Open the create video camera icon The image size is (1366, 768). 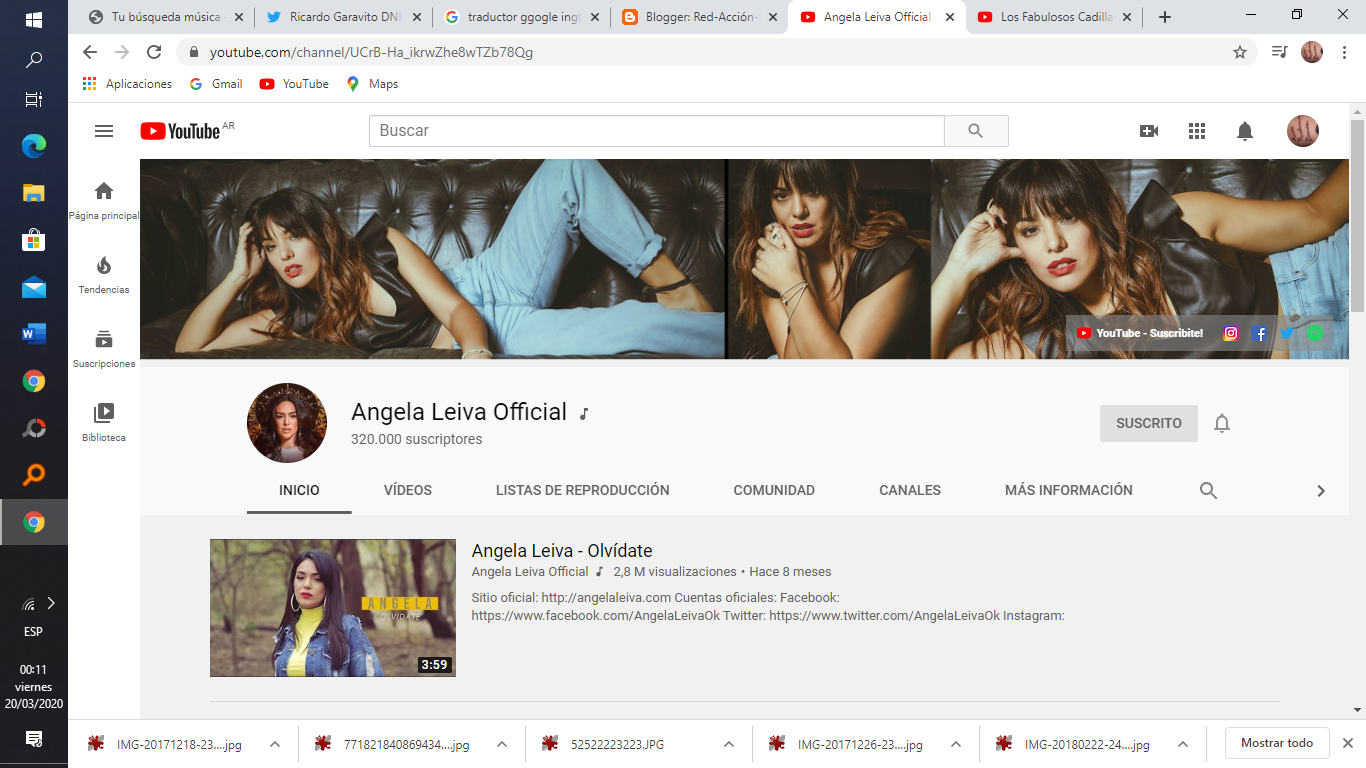1149,131
